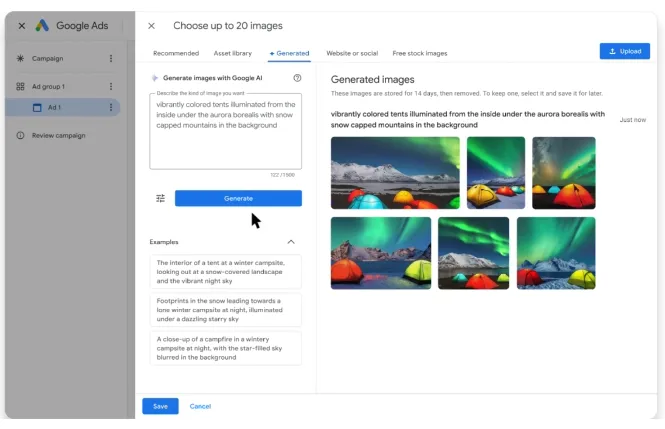Click the Google Ads logo
Screen dimensions: 665x429
click(42, 26)
